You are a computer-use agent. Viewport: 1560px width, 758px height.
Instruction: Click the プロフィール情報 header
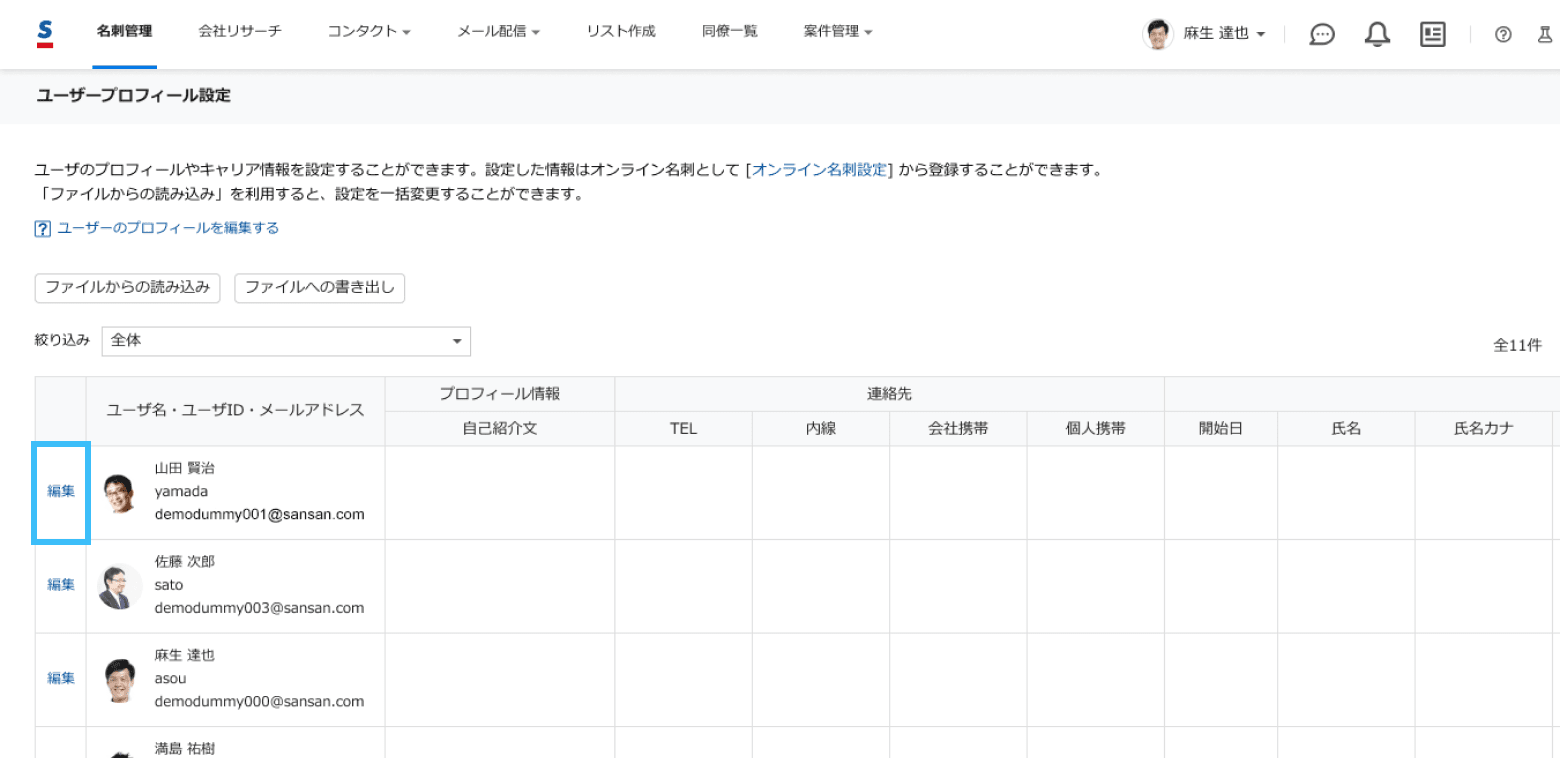pyautogui.click(x=500, y=394)
